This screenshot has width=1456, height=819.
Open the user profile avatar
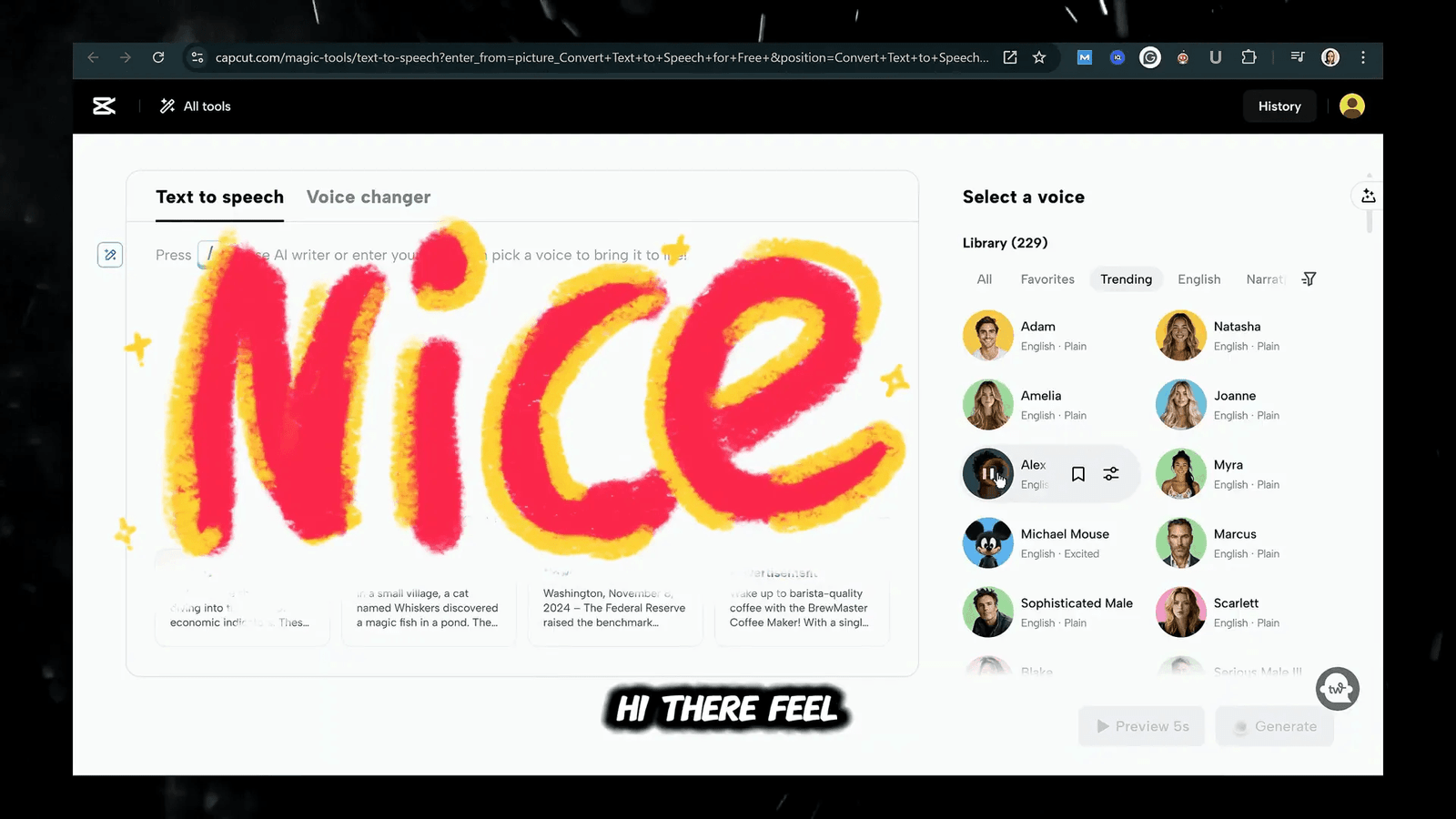point(1352,106)
